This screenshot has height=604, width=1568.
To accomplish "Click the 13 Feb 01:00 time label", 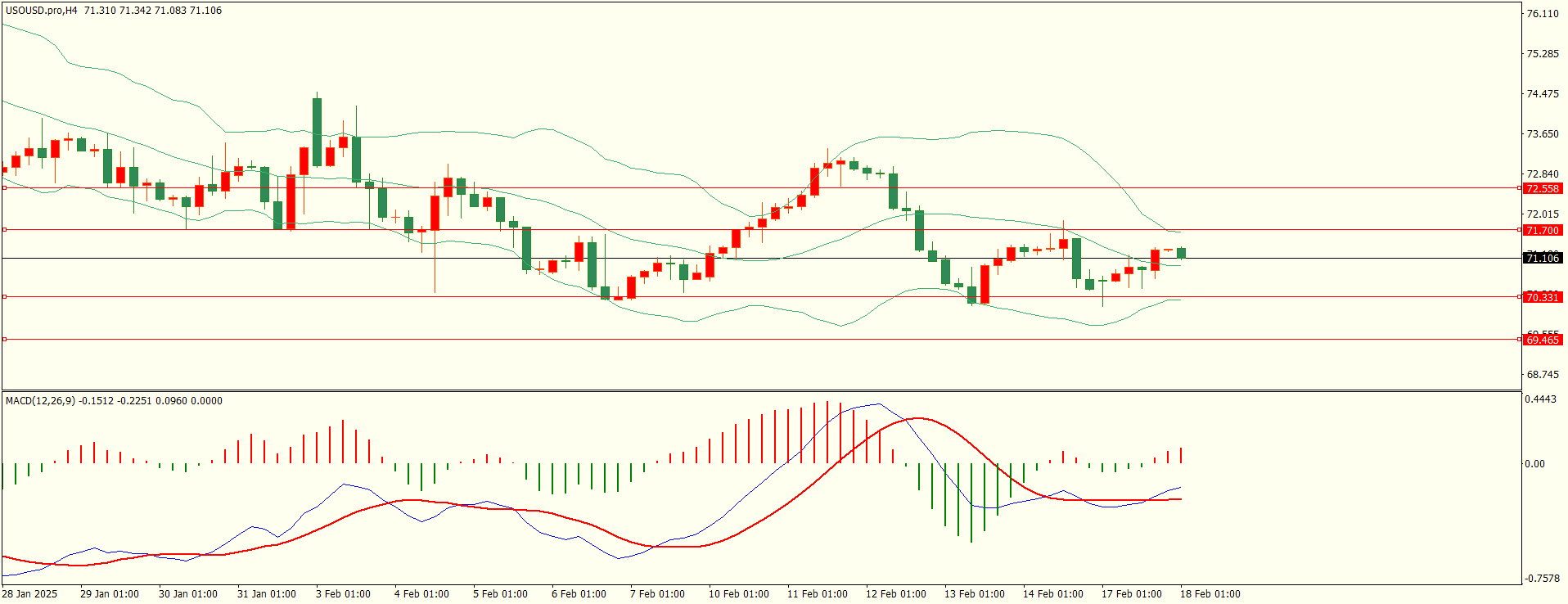I will (x=975, y=594).
